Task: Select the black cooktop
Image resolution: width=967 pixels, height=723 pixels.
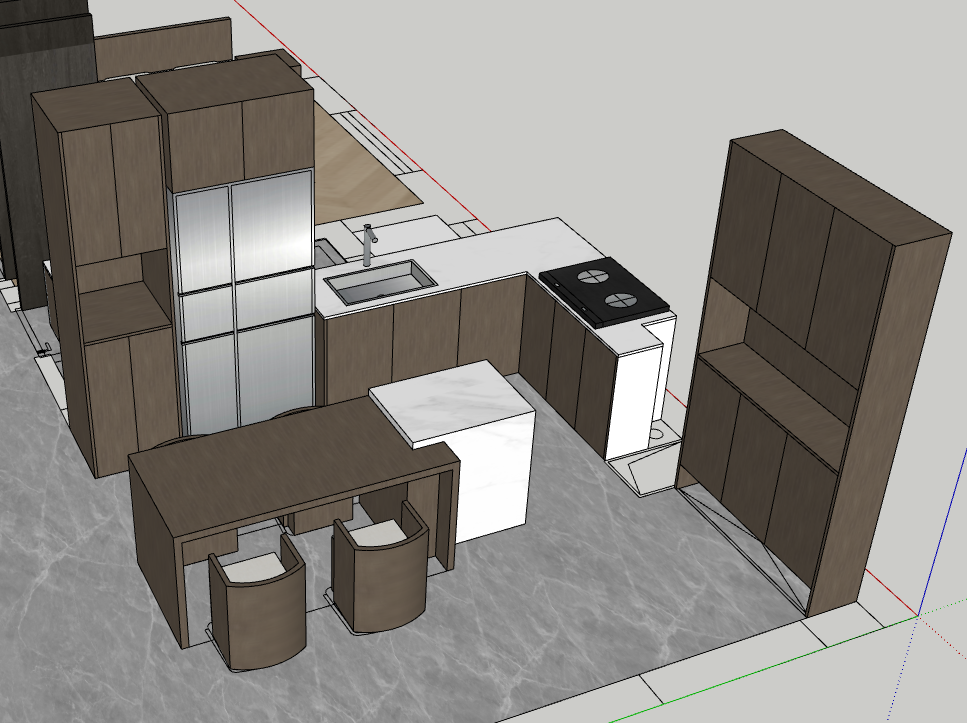Action: pyautogui.click(x=602, y=291)
